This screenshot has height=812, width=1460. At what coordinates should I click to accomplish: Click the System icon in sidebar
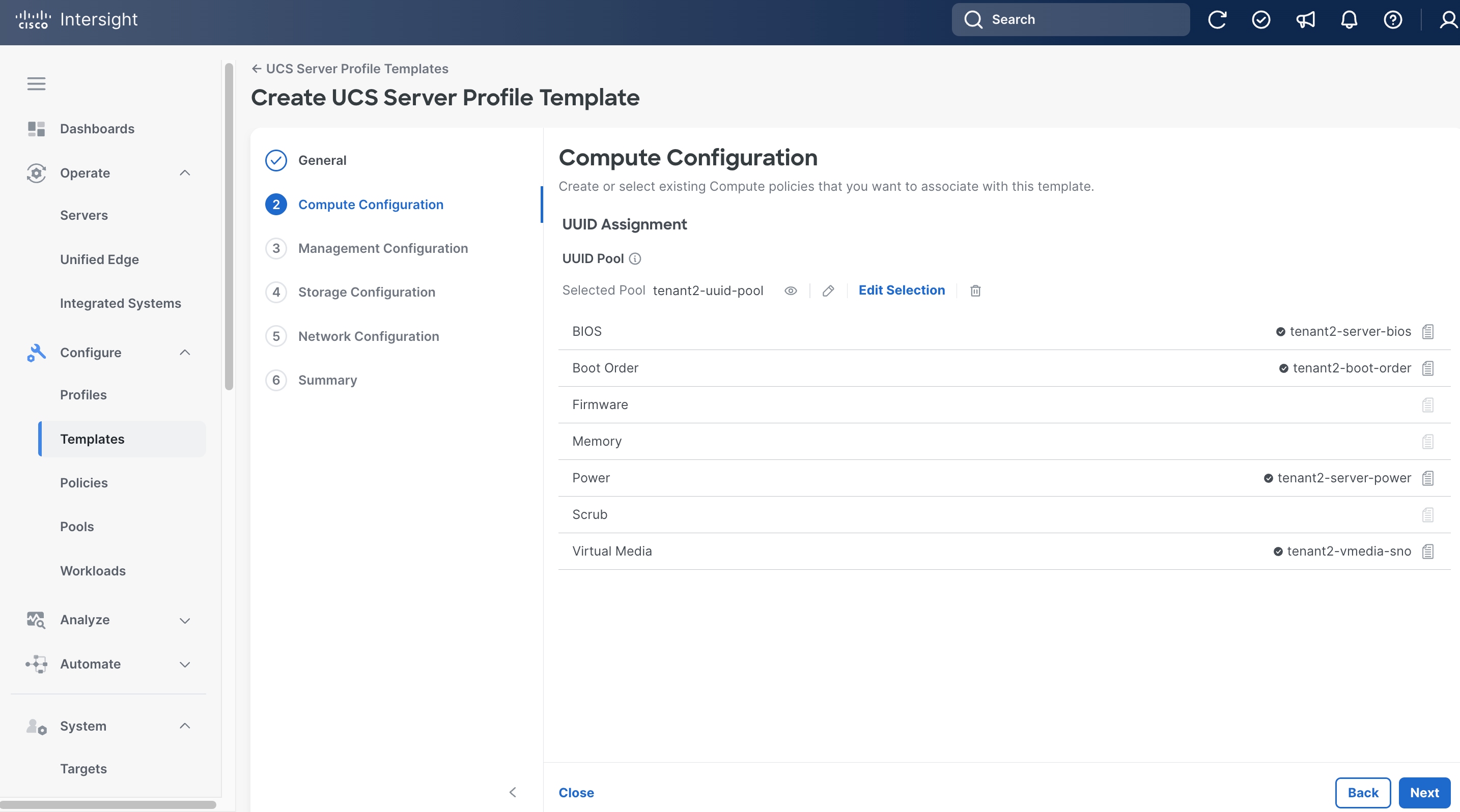(36, 726)
